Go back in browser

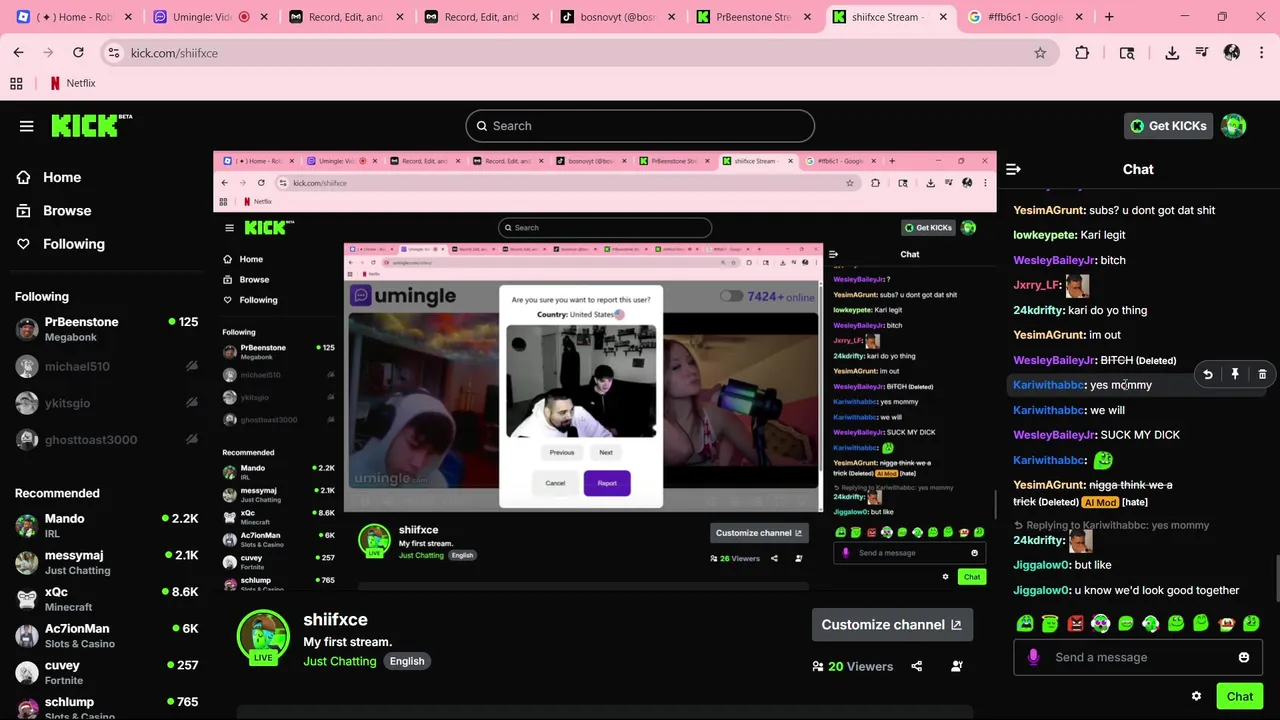[19, 53]
